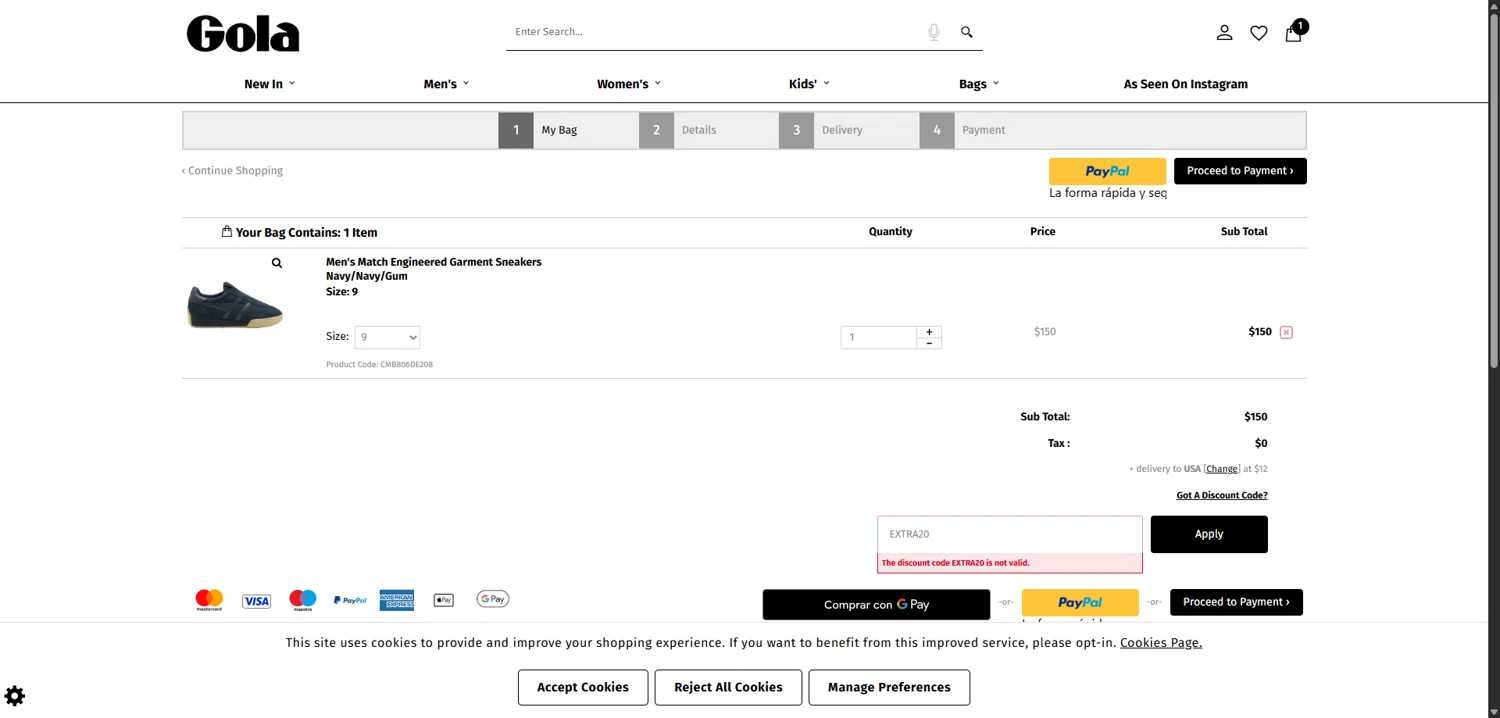Image resolution: width=1500 pixels, height=718 pixels.
Task: Click Accept Cookies button
Action: coord(583,687)
